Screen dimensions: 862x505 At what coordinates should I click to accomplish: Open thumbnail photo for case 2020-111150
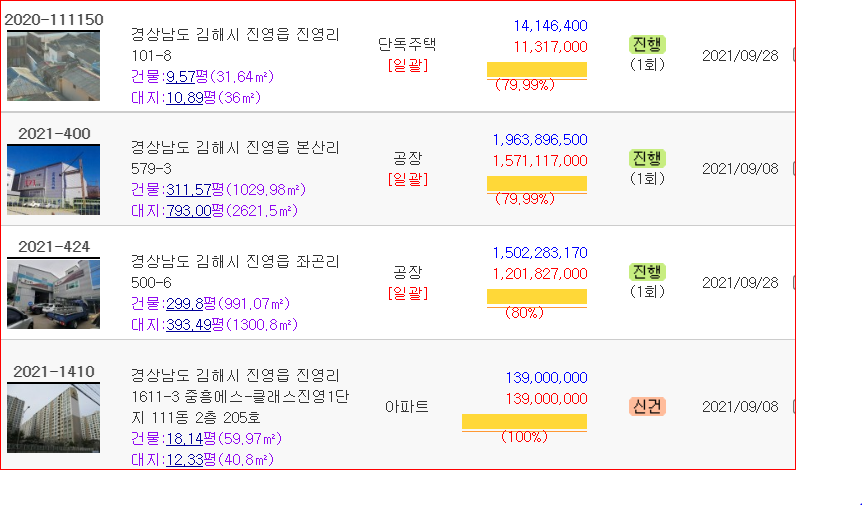(x=53, y=66)
